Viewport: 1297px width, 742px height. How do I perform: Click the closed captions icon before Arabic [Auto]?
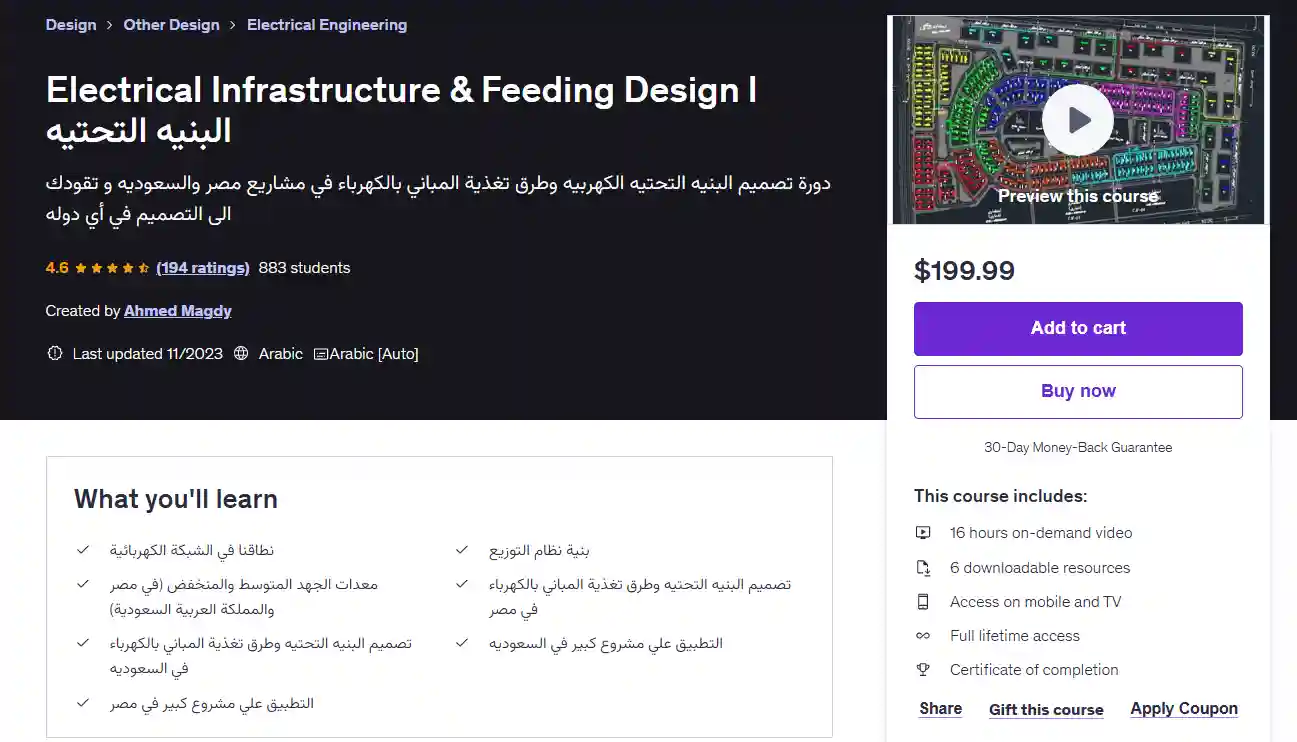pos(320,353)
